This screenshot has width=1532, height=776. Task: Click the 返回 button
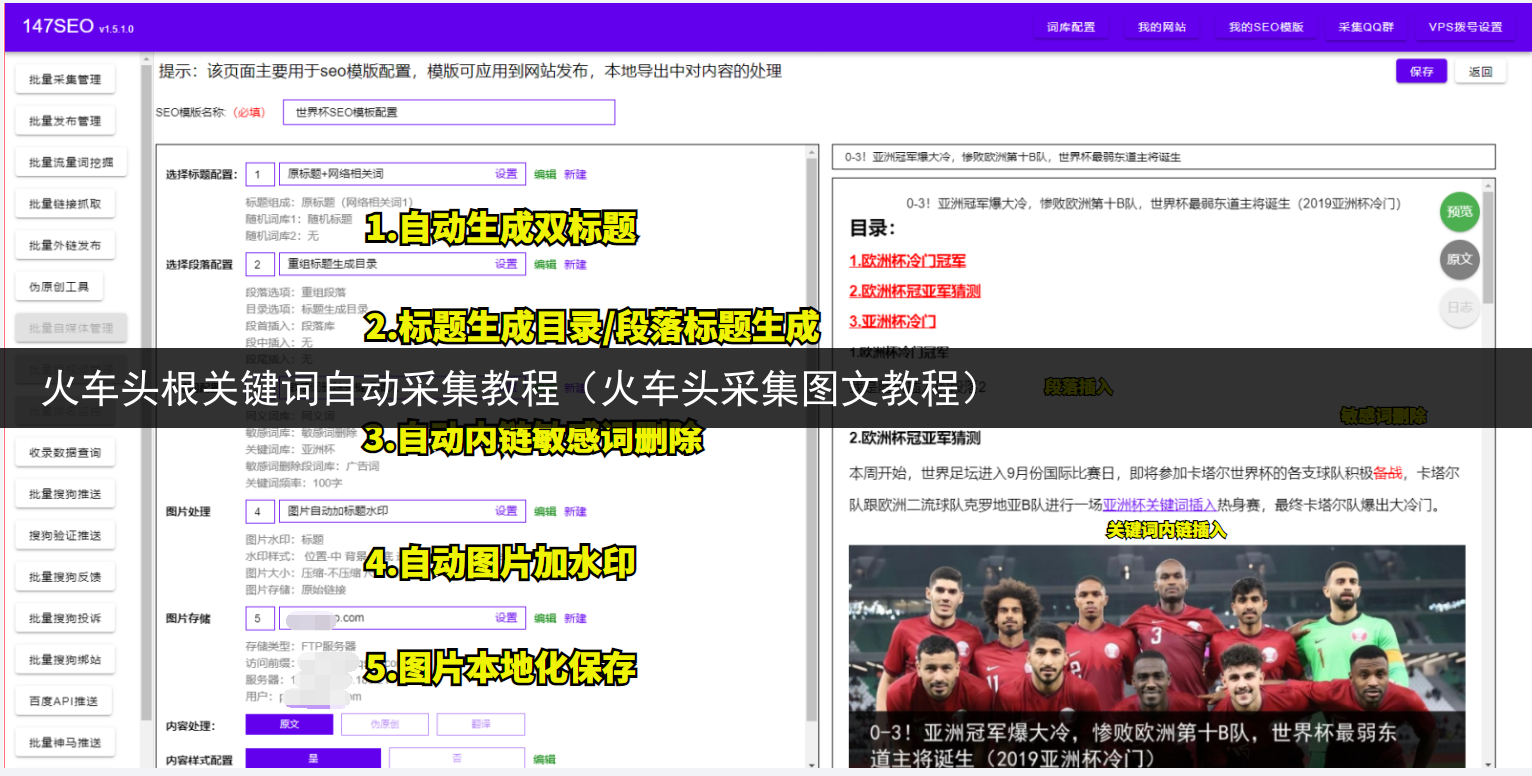click(x=1480, y=71)
